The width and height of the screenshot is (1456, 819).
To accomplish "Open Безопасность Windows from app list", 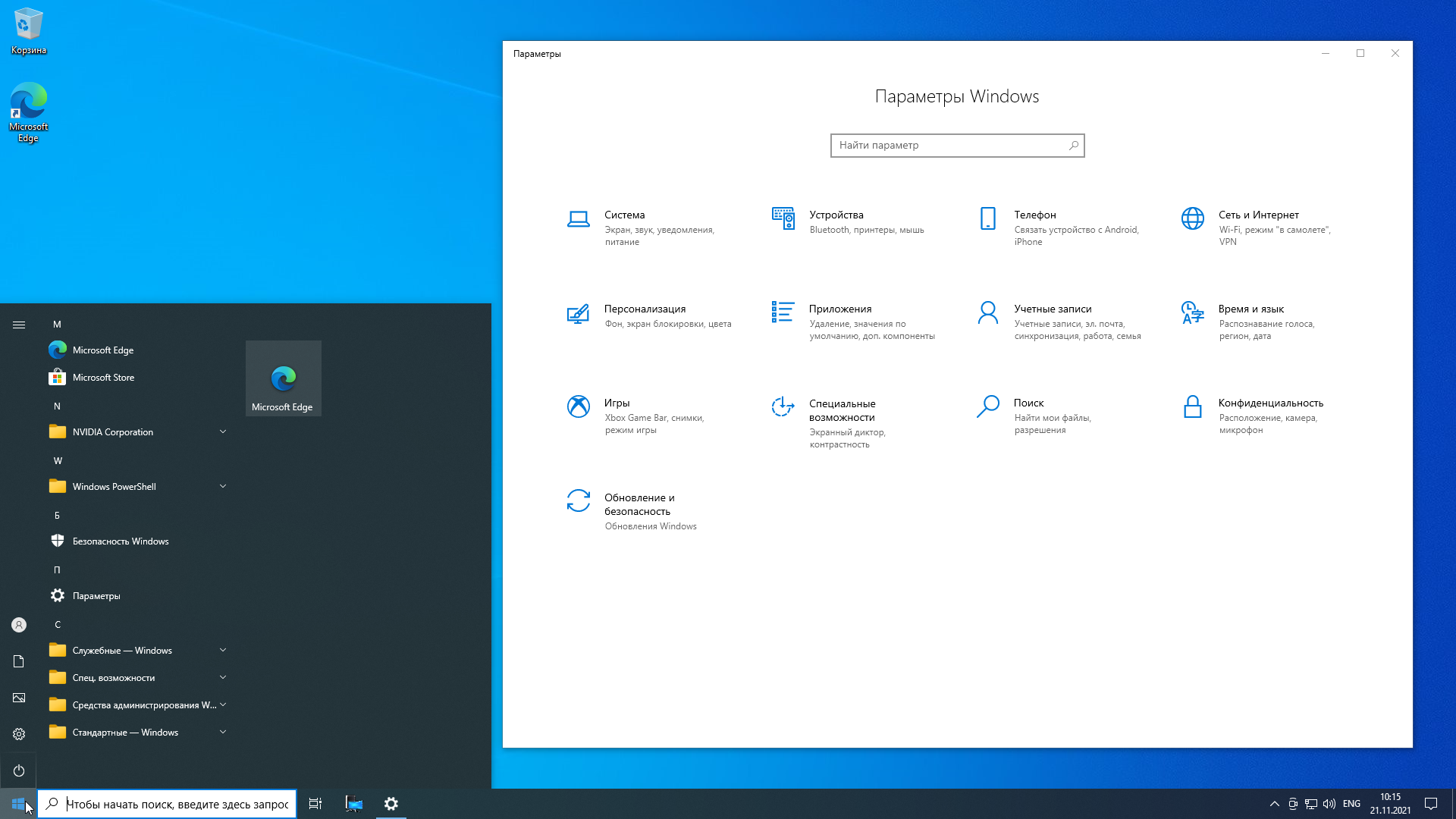I will (120, 541).
